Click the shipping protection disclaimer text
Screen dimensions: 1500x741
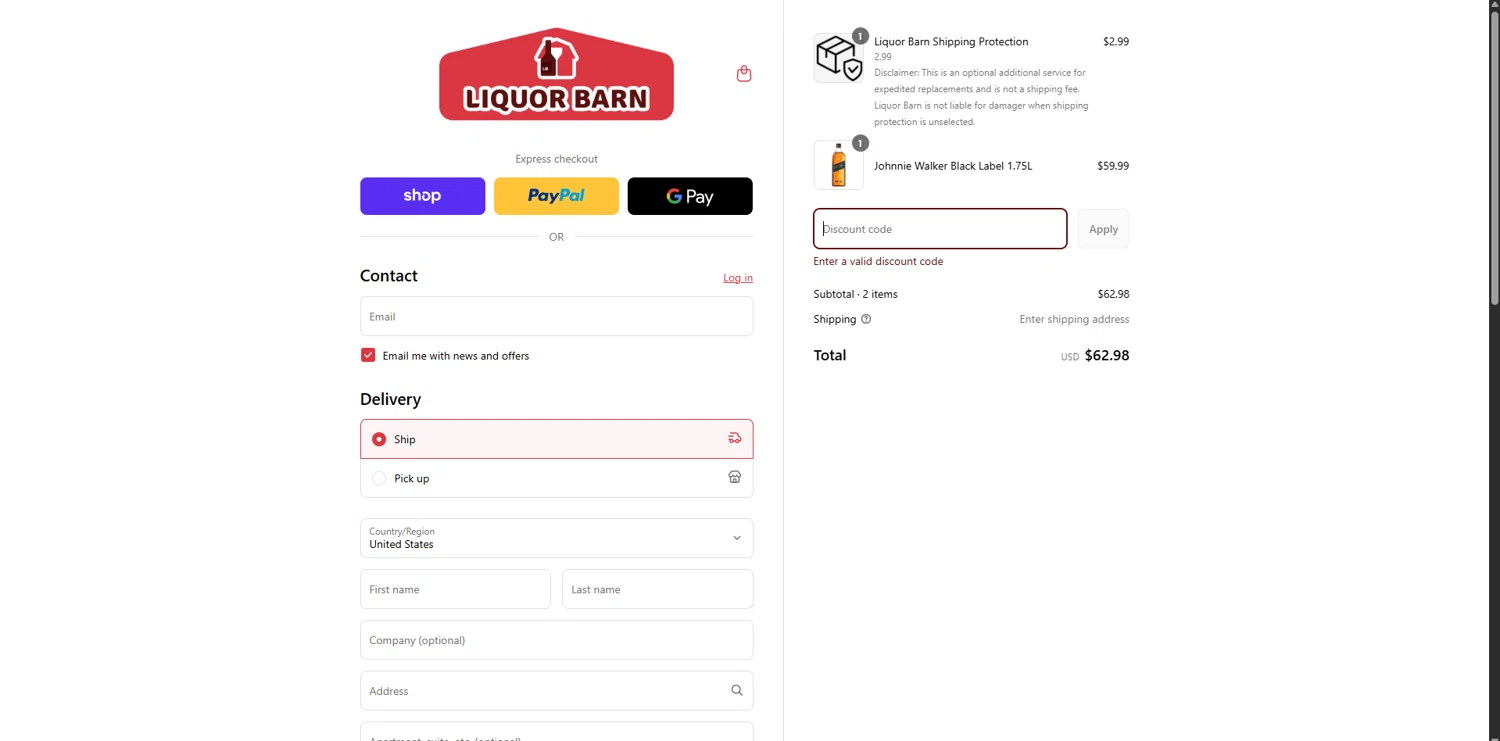(981, 97)
